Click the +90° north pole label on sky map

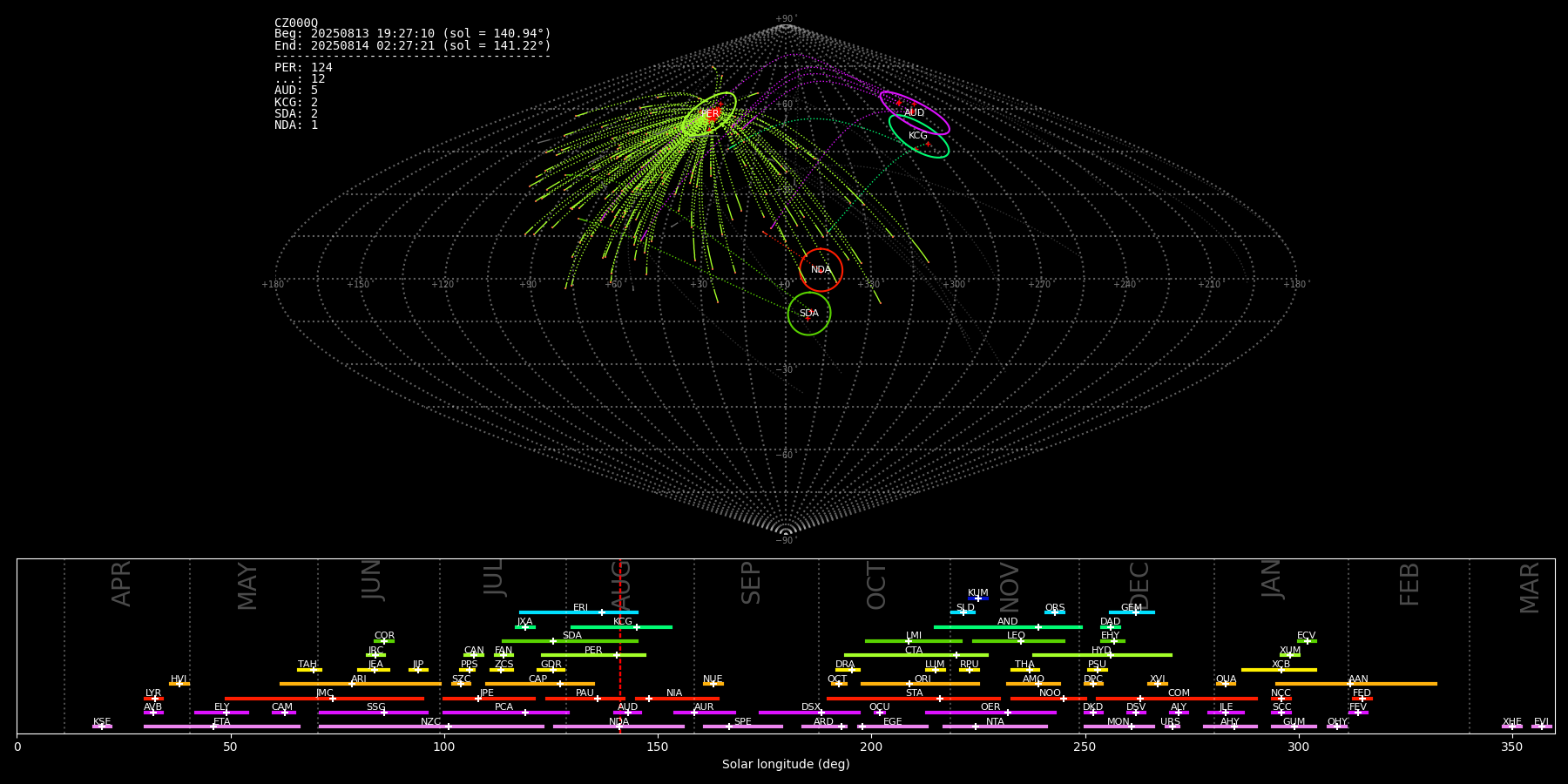pyautogui.click(x=786, y=19)
